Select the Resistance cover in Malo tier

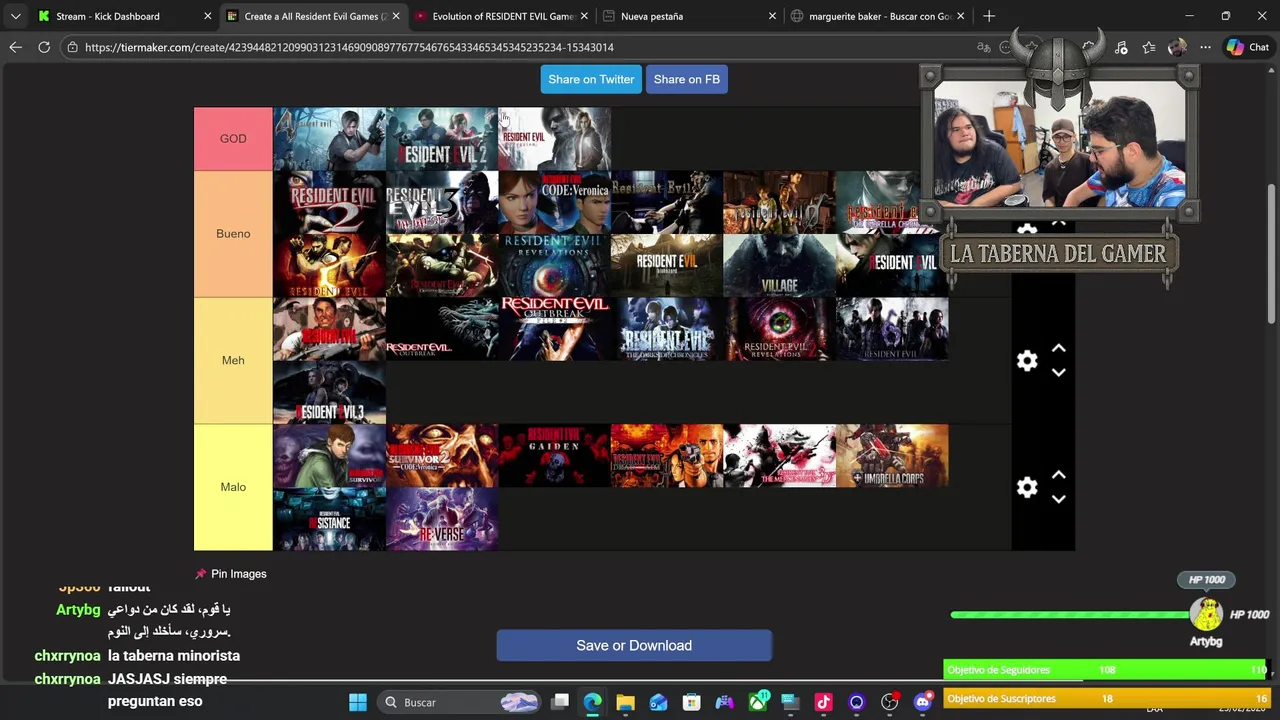click(x=329, y=518)
